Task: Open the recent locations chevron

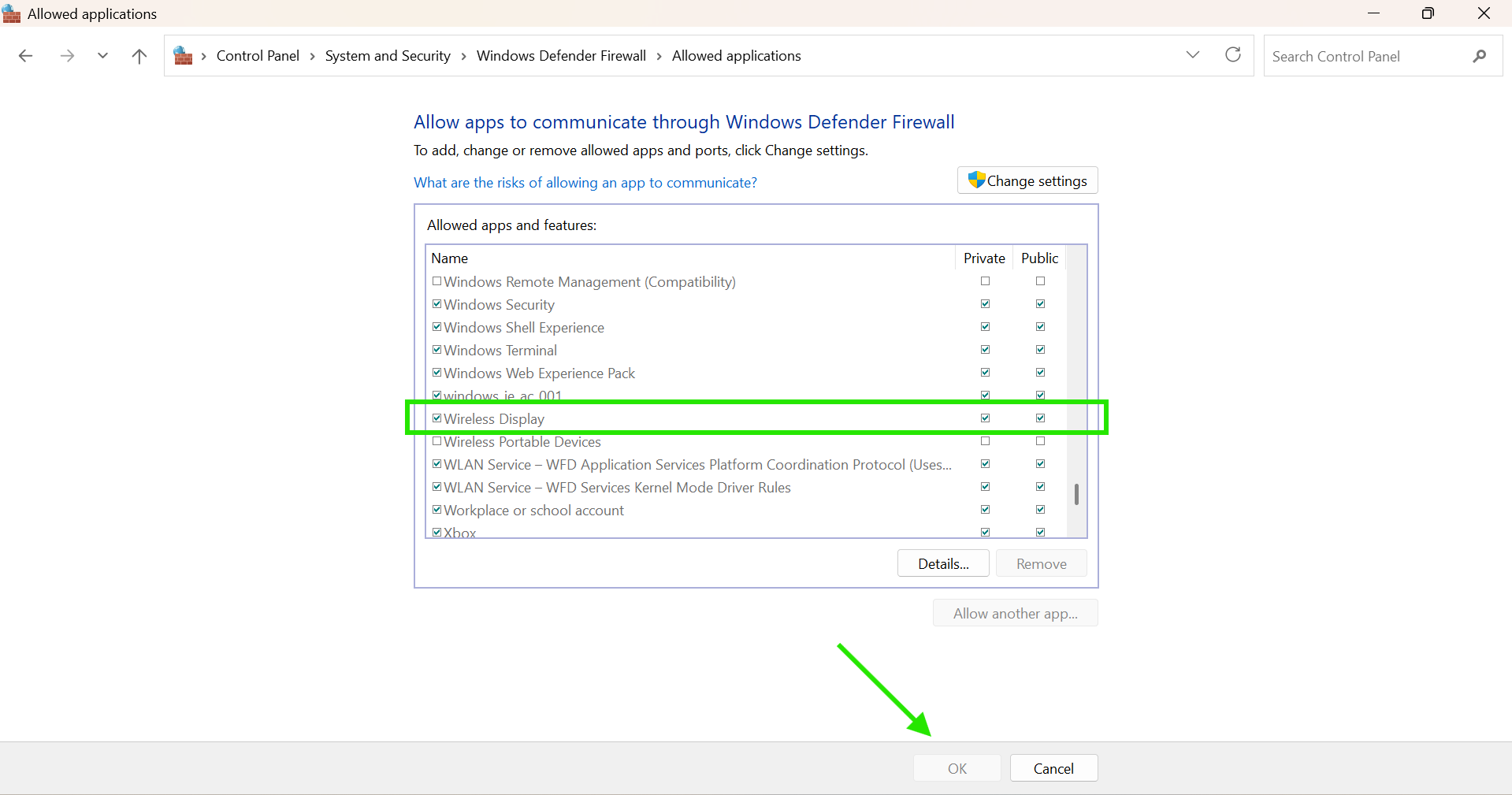Action: coord(102,56)
